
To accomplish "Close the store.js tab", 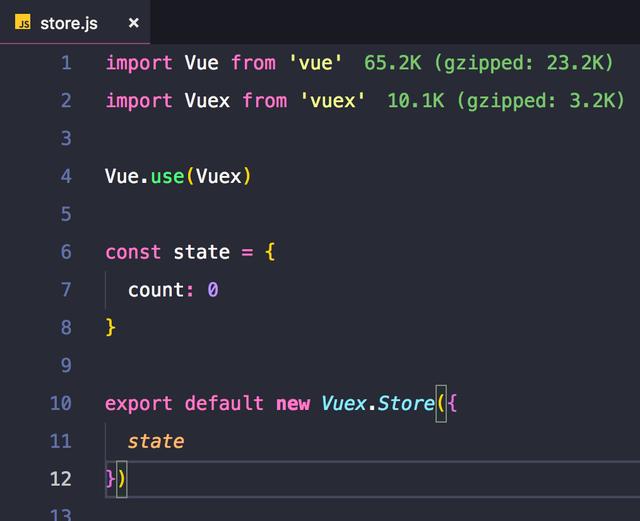I will tap(134, 23).
